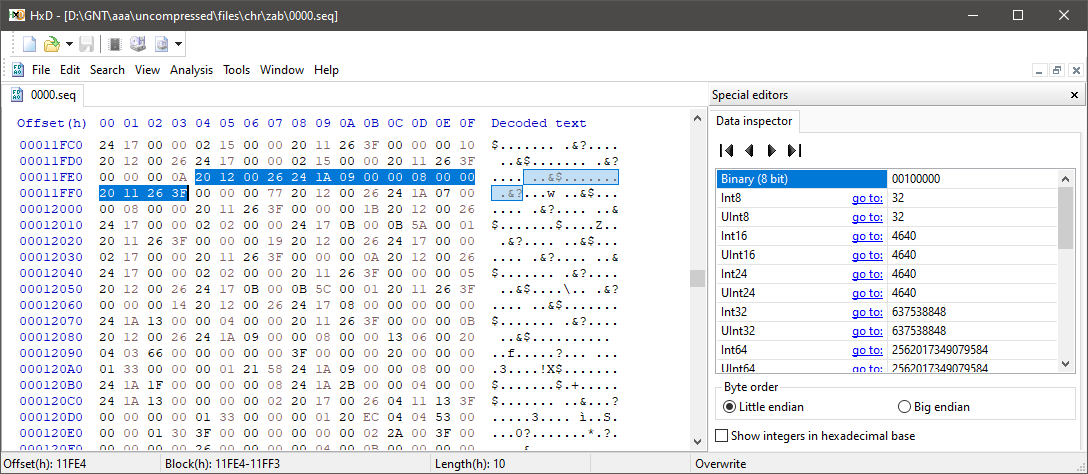Click go to link for UInt32

tap(867, 330)
